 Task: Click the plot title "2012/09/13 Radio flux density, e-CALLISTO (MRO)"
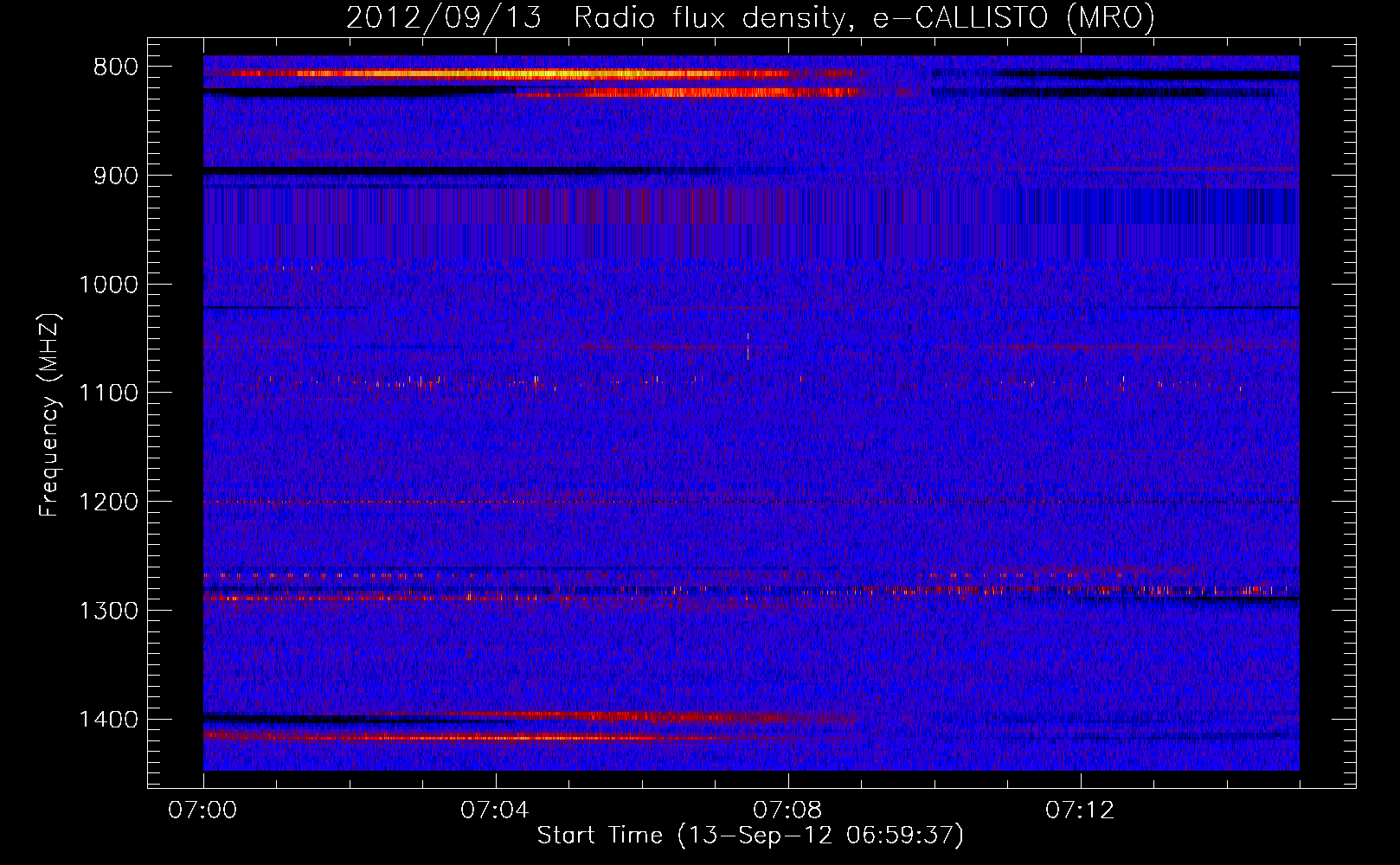(x=750, y=18)
